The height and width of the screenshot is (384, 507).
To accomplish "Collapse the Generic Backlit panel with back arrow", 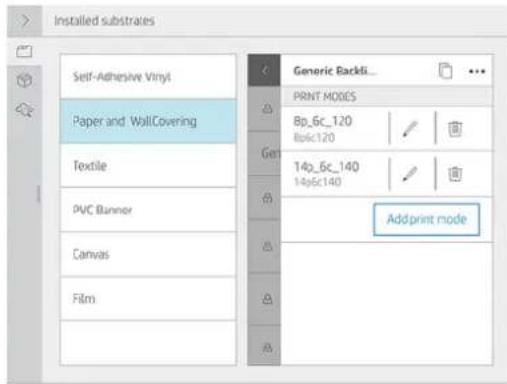I will tap(264, 71).
